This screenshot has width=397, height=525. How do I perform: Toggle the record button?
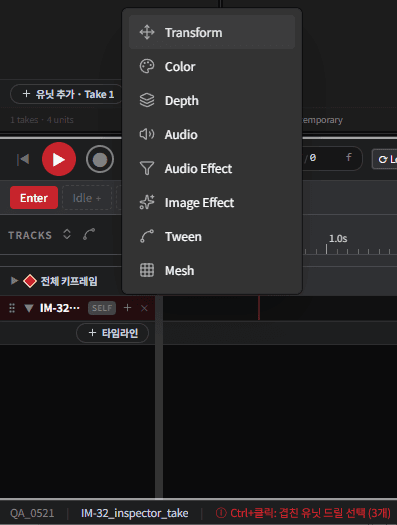pyautogui.click(x=100, y=159)
